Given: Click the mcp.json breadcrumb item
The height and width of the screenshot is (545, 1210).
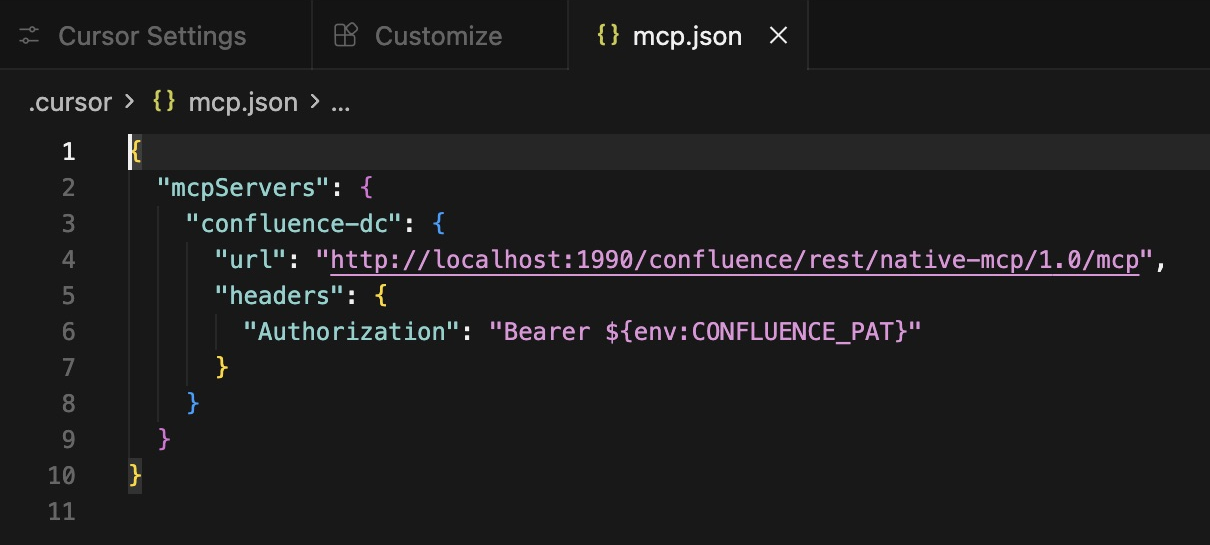Looking at the screenshot, I should pos(243,102).
